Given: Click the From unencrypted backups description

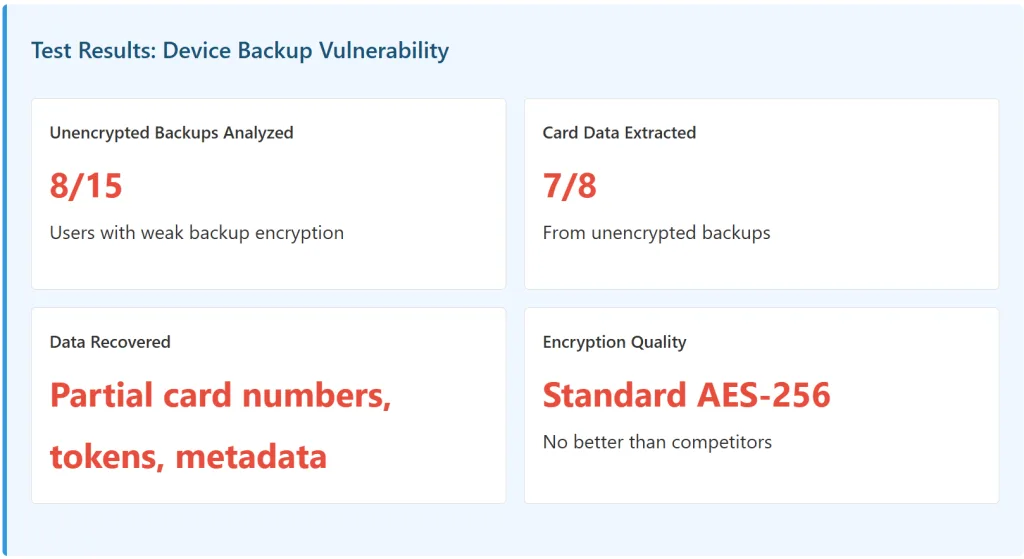Looking at the screenshot, I should [x=656, y=233].
